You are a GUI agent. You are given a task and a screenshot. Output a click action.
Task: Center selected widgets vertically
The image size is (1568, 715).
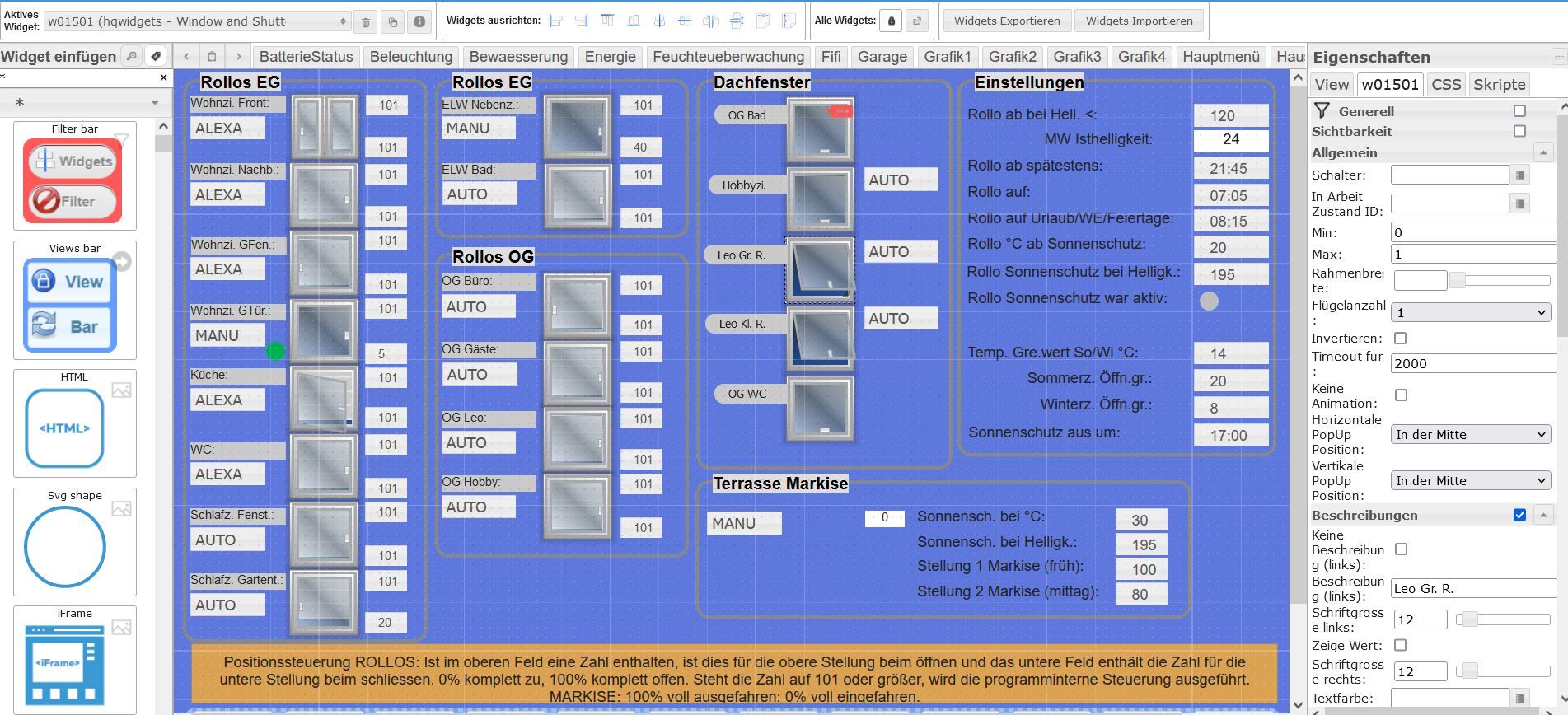(685, 21)
